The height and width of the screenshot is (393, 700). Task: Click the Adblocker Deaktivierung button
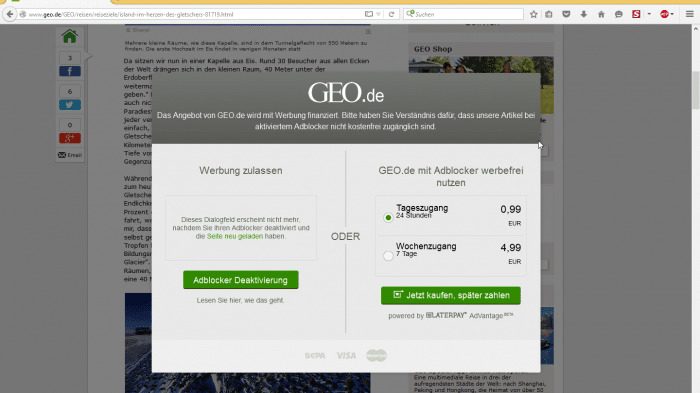click(241, 280)
